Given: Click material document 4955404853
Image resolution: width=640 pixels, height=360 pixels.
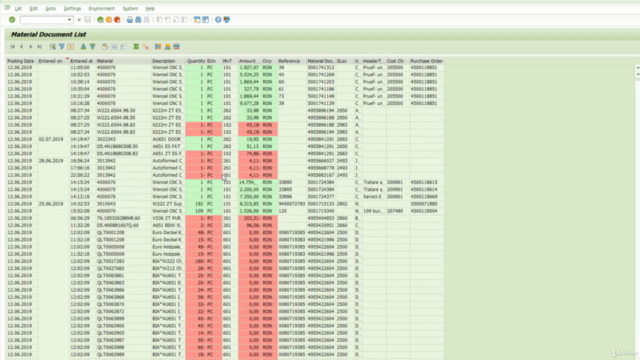Looking at the screenshot, I should [x=321, y=218].
